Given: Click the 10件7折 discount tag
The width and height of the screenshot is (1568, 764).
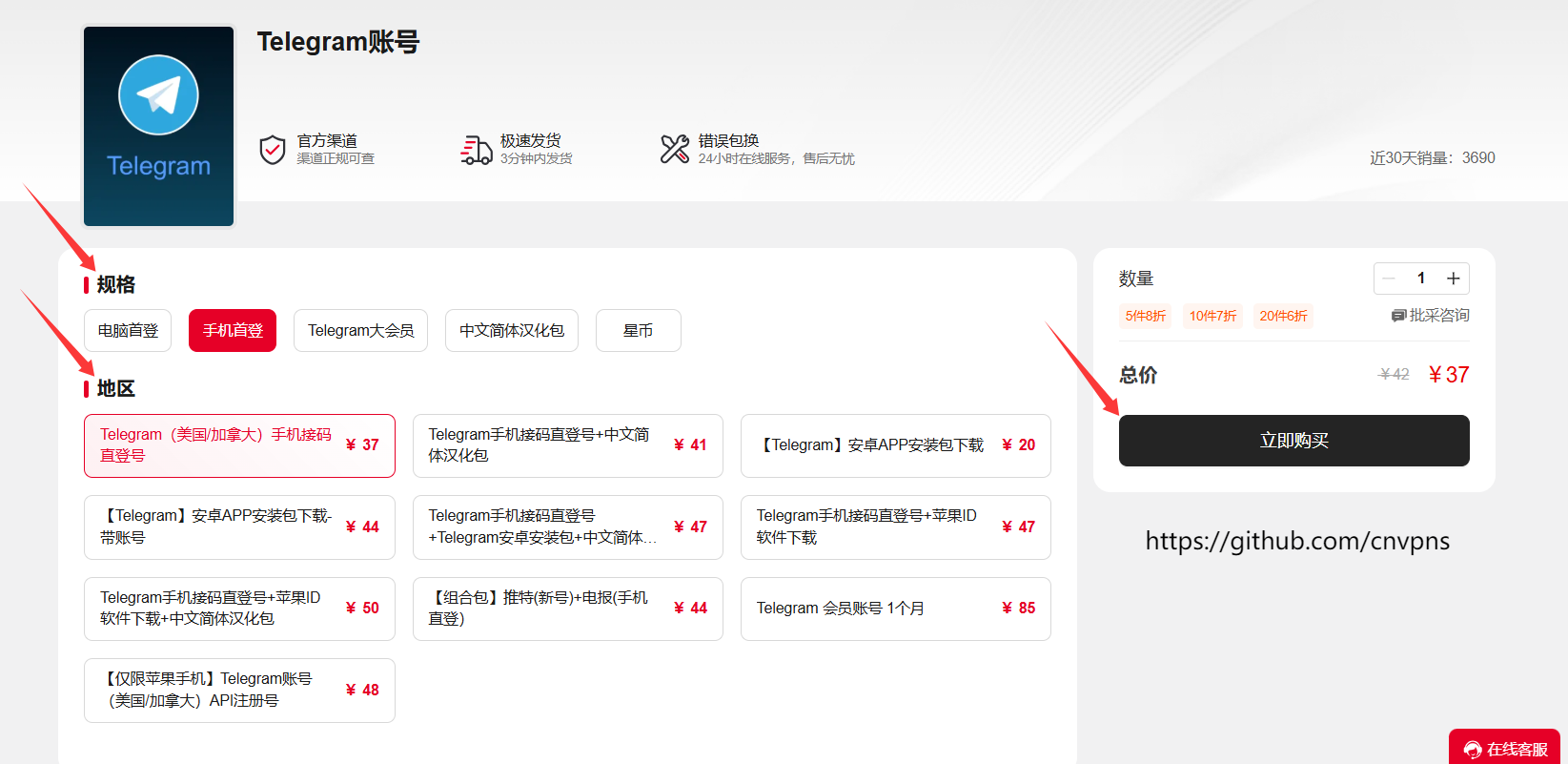Looking at the screenshot, I should click(1213, 317).
